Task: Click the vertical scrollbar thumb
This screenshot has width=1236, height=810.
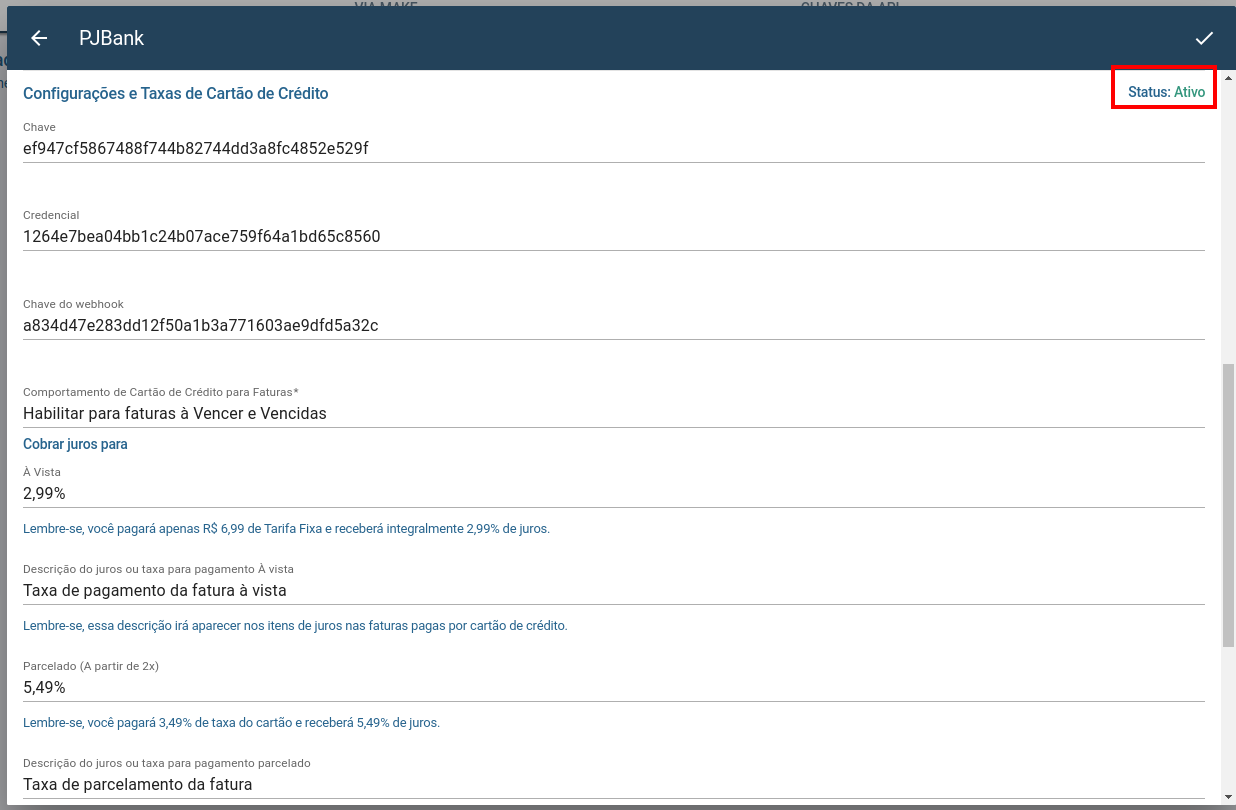Action: point(1228,505)
